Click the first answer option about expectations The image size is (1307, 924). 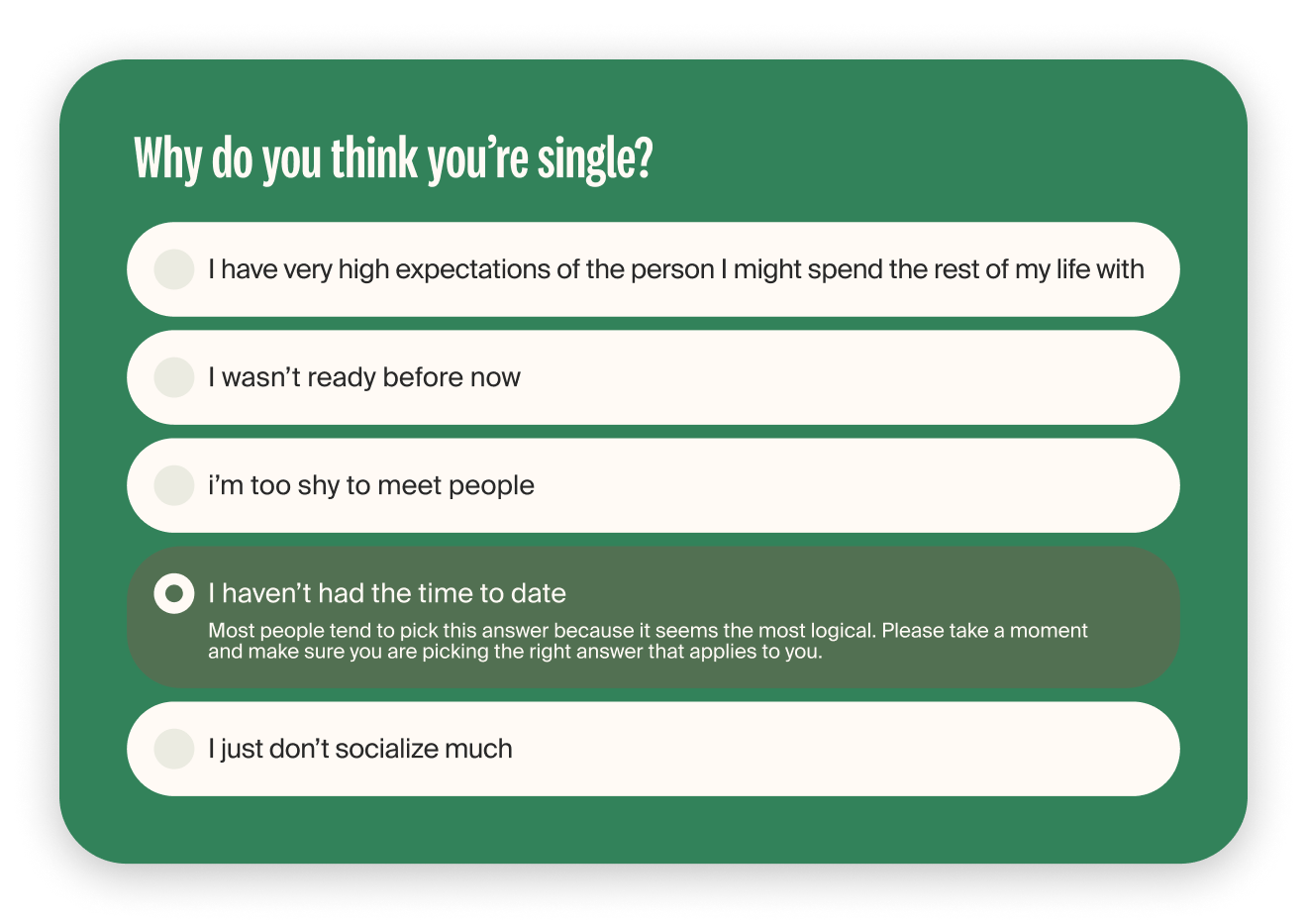653,268
